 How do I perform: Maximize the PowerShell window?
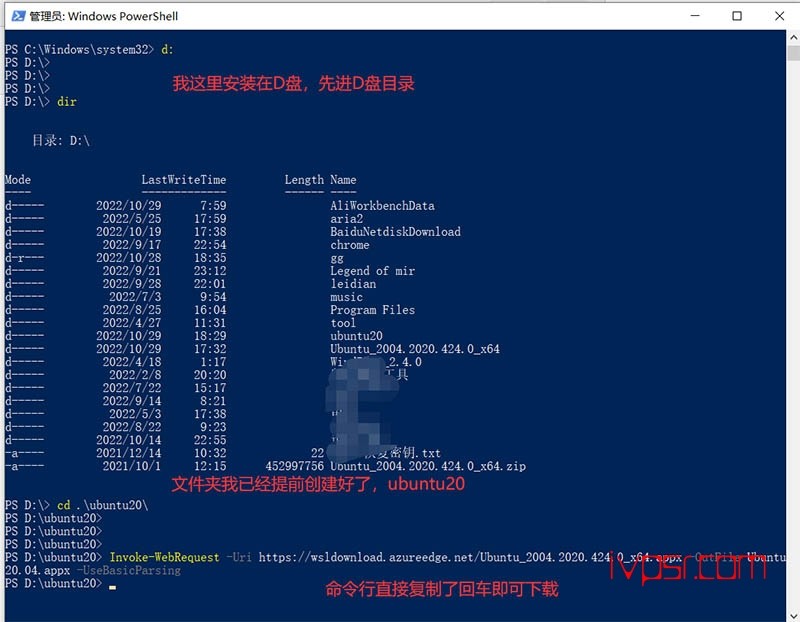(x=737, y=16)
